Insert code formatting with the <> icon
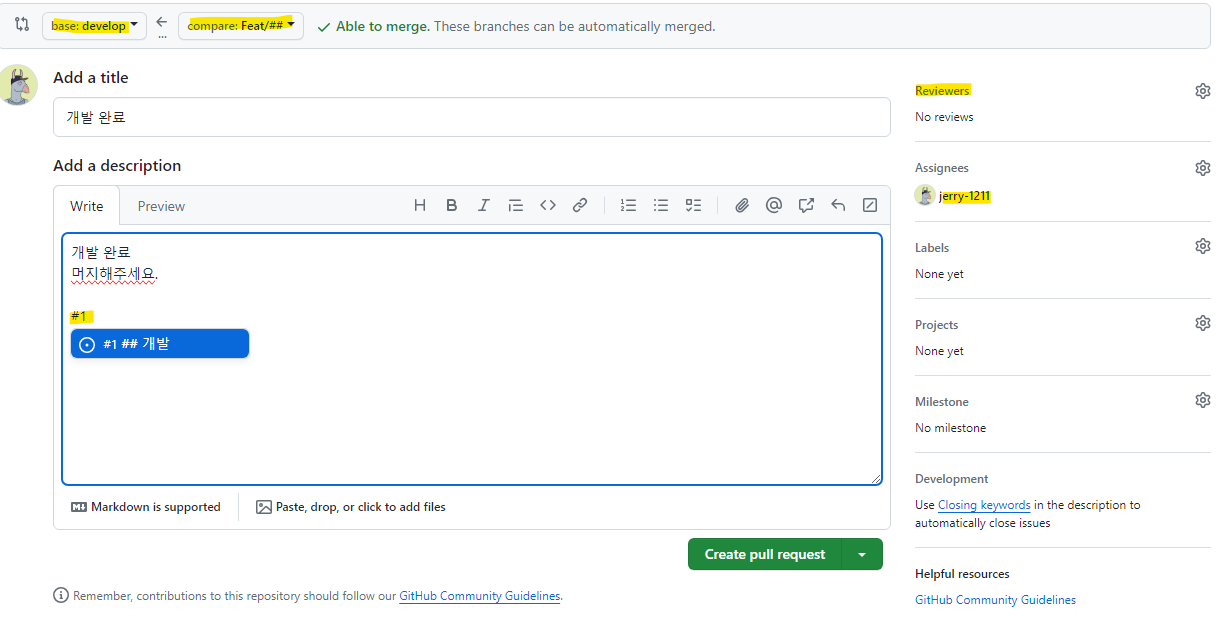The image size is (1228, 620). pyautogui.click(x=548, y=205)
